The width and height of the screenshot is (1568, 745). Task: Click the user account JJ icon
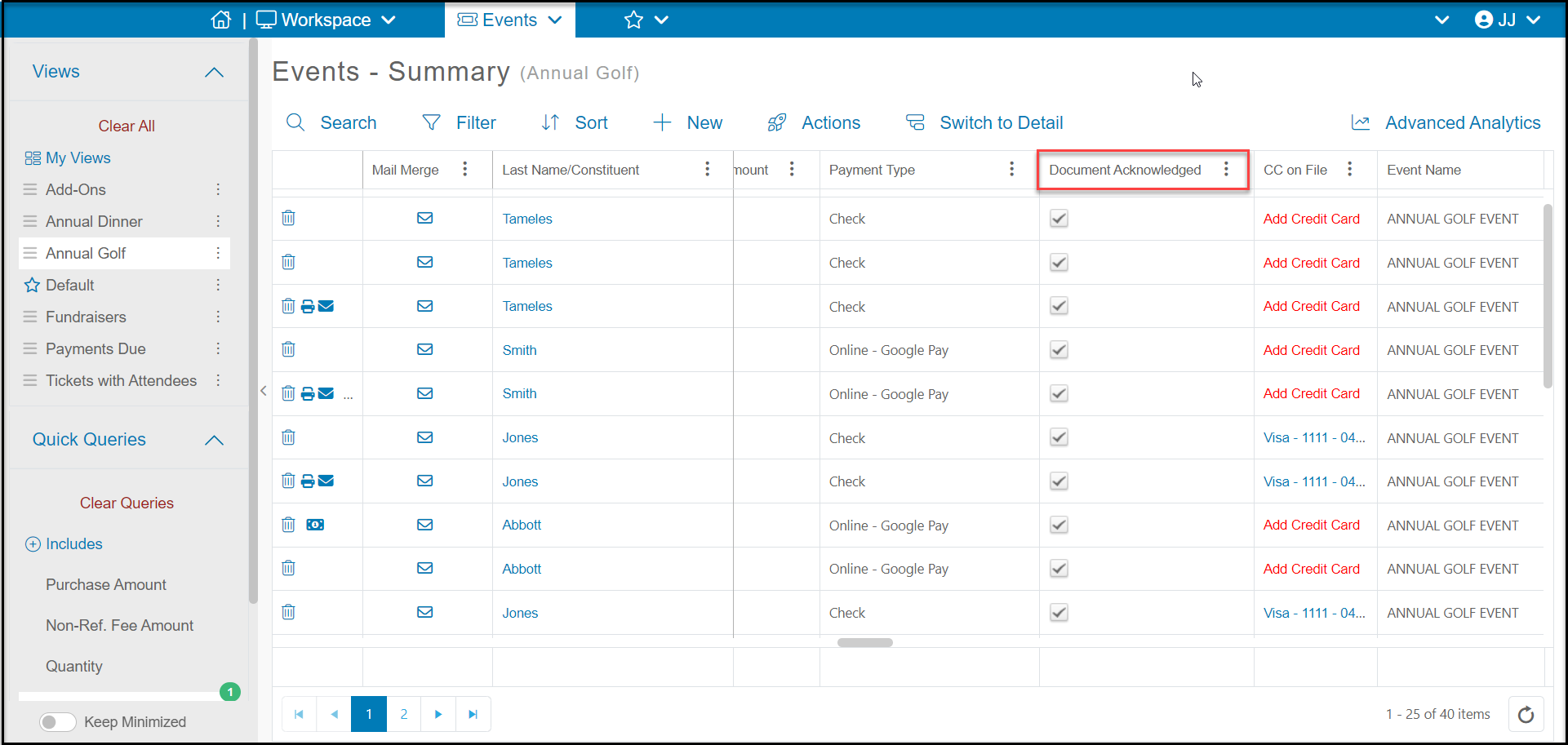click(x=1484, y=20)
